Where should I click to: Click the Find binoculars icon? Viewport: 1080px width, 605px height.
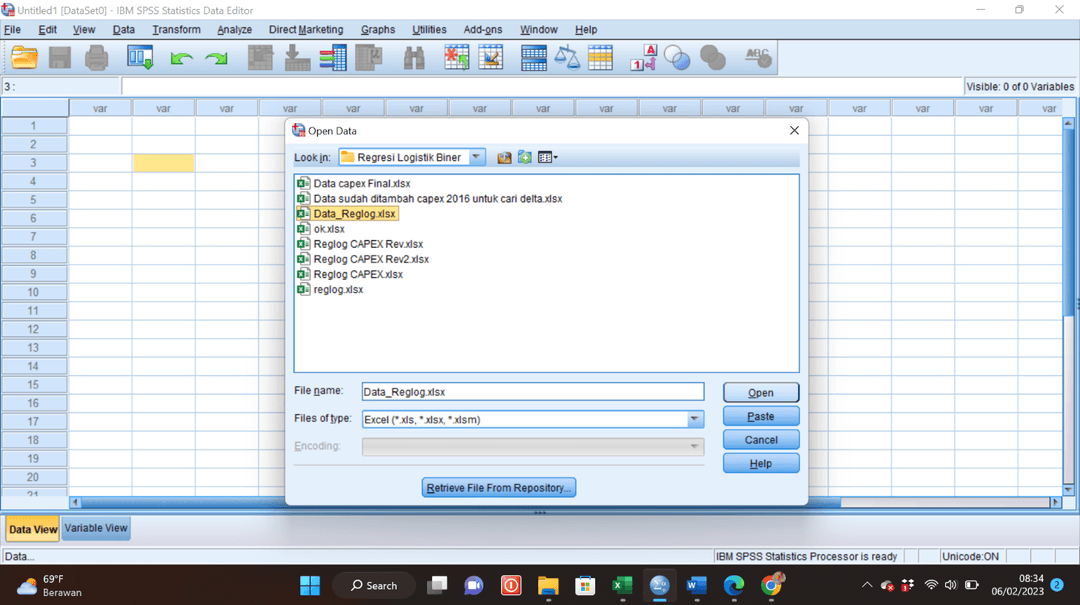pos(414,58)
